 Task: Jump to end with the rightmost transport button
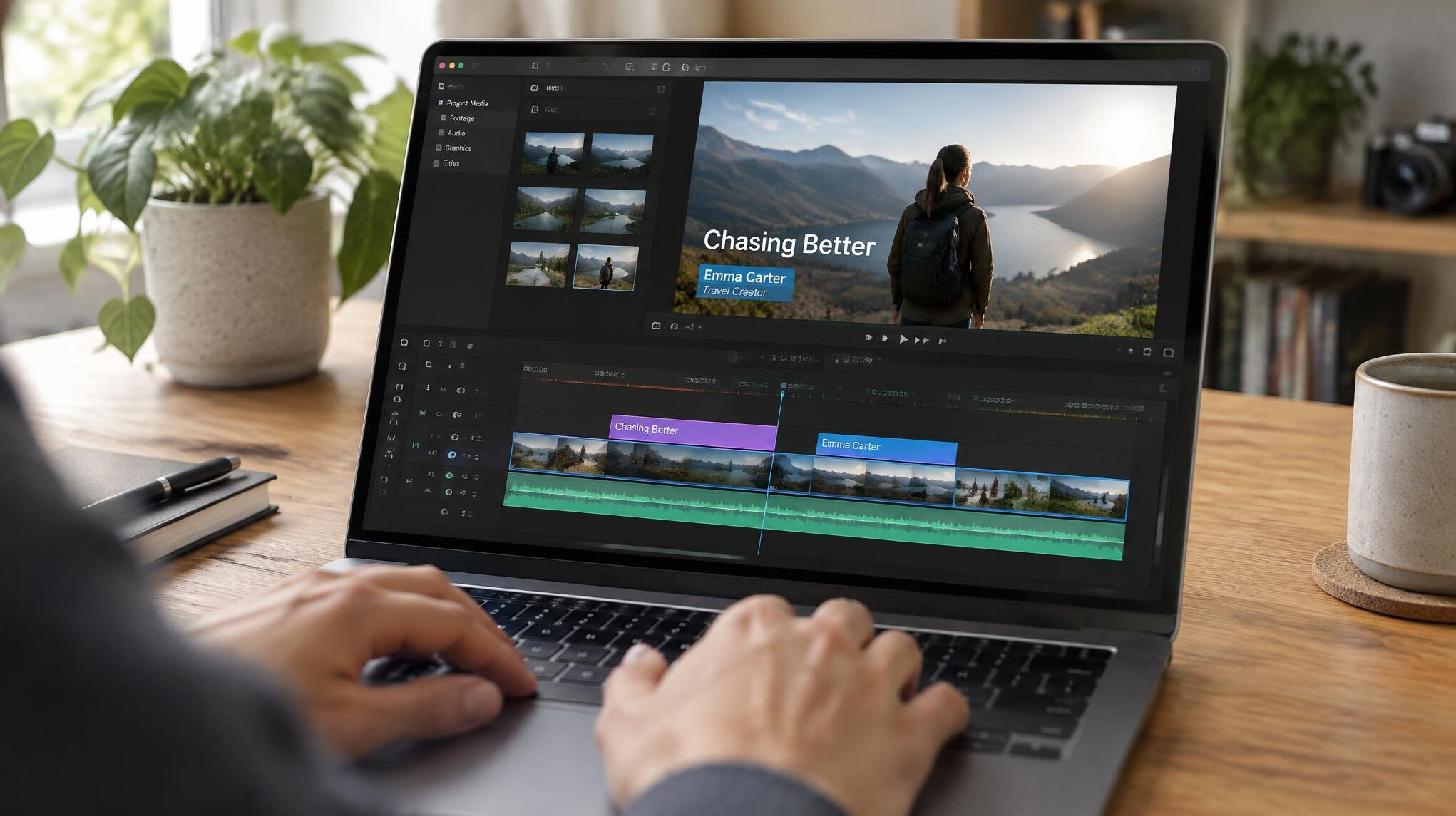(942, 341)
